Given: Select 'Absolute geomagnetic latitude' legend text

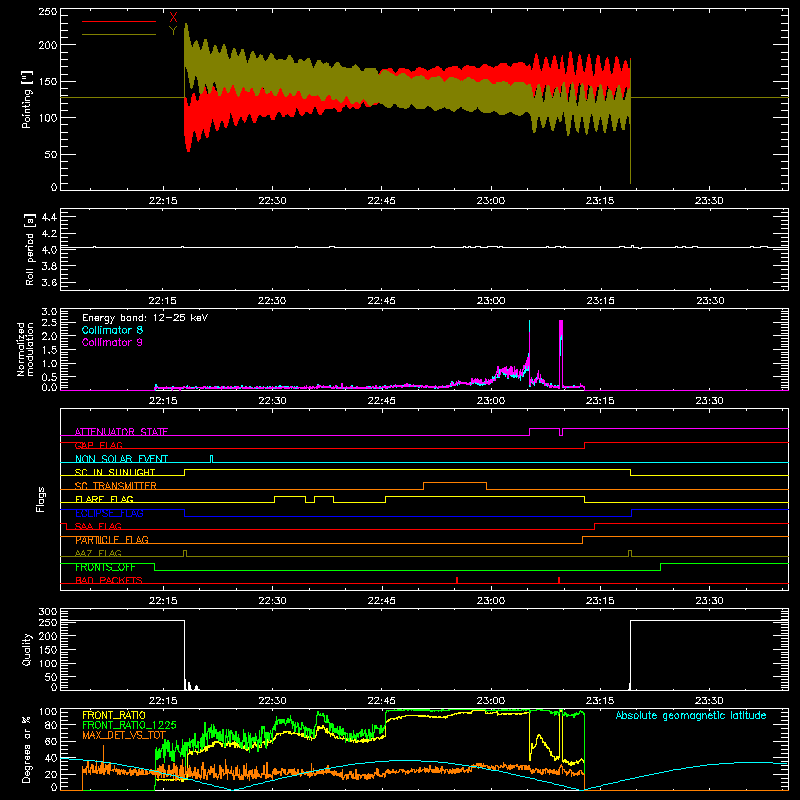Looking at the screenshot, I should 691,715.
